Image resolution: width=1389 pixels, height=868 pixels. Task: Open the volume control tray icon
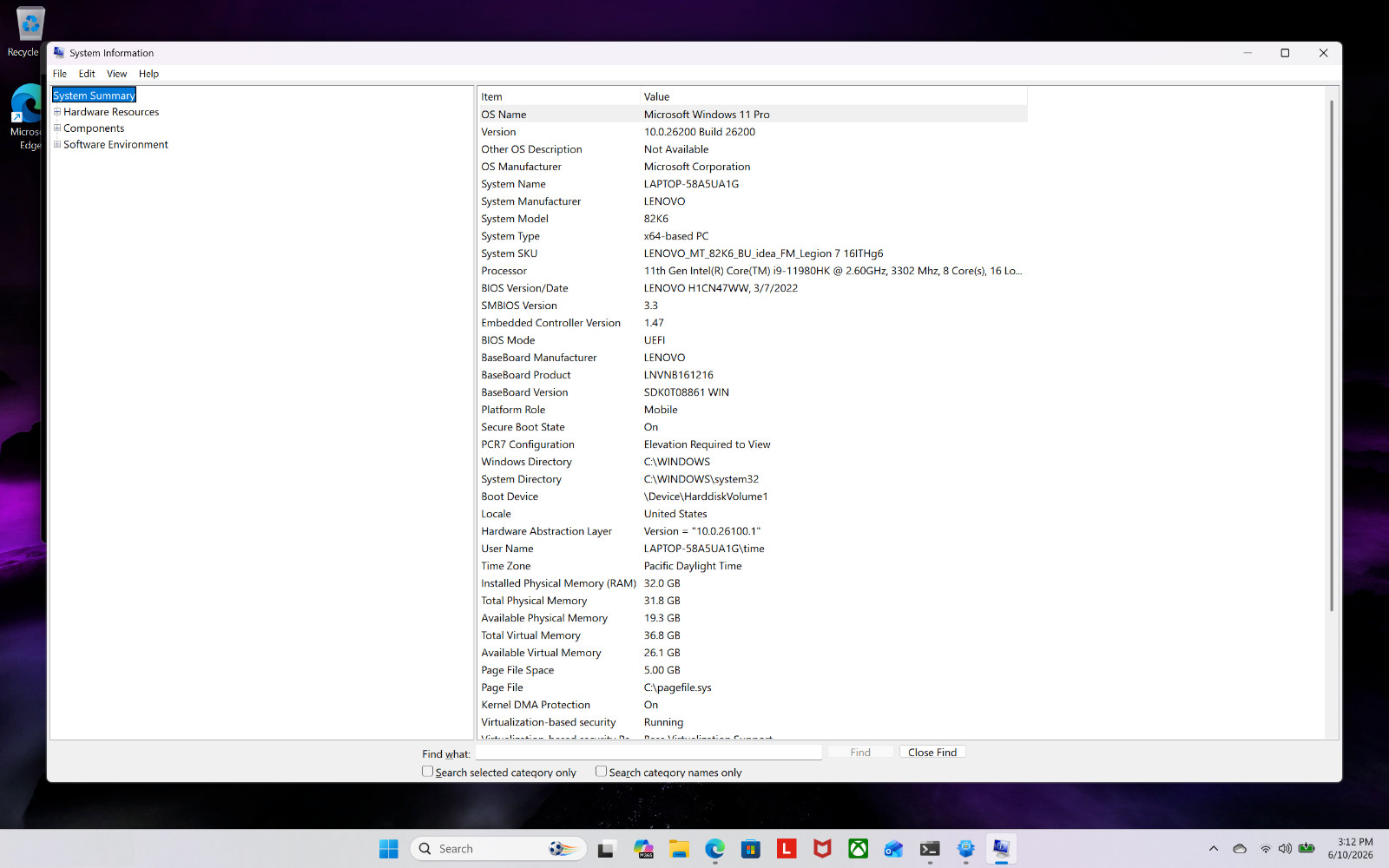coord(1285,849)
